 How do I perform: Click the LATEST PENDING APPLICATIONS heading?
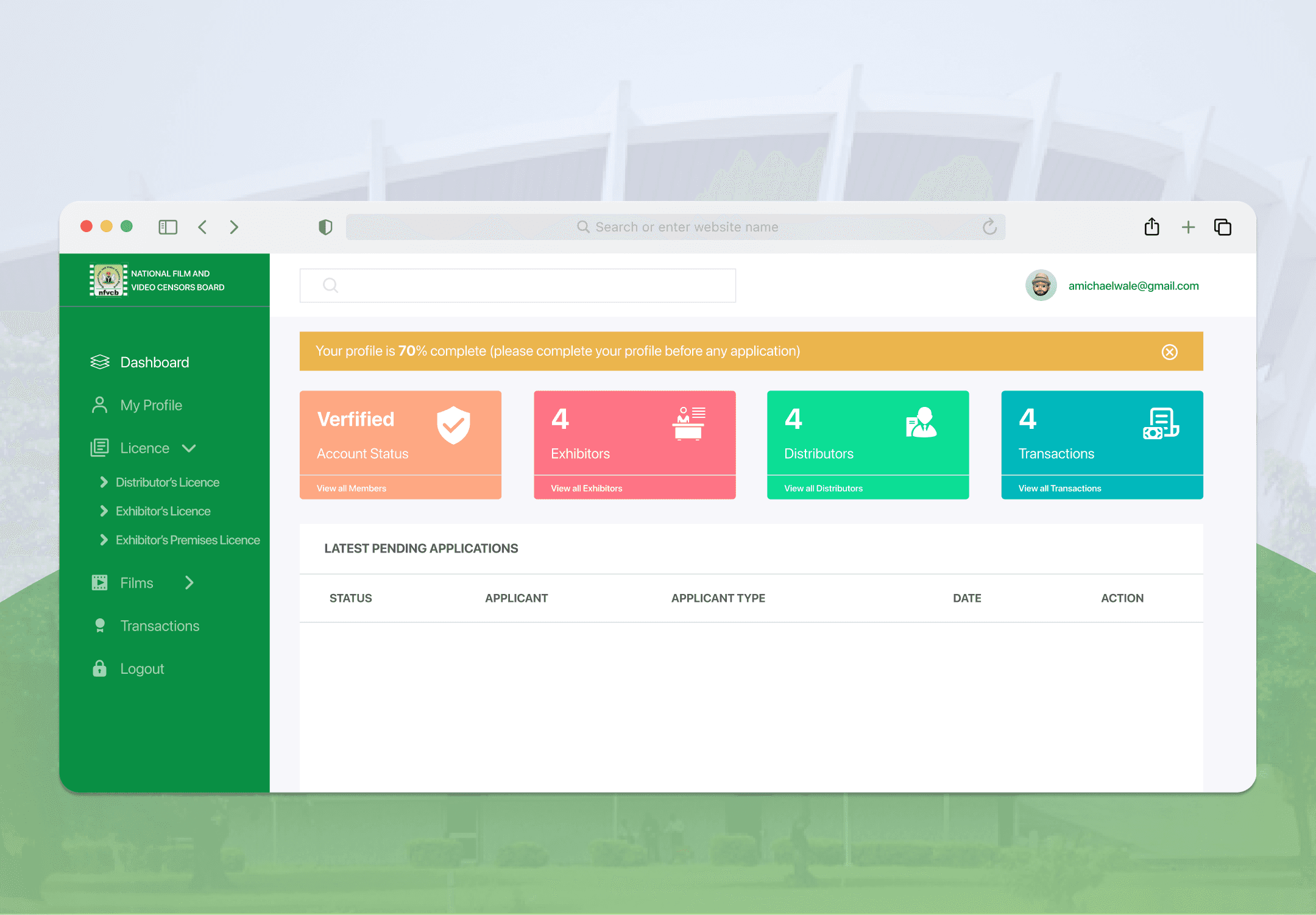click(x=421, y=548)
